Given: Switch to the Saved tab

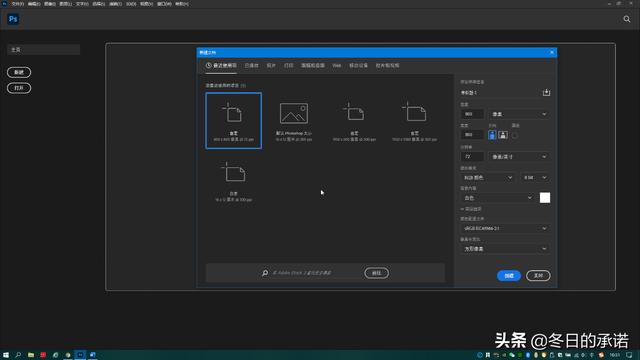Looking at the screenshot, I should click(x=251, y=65).
